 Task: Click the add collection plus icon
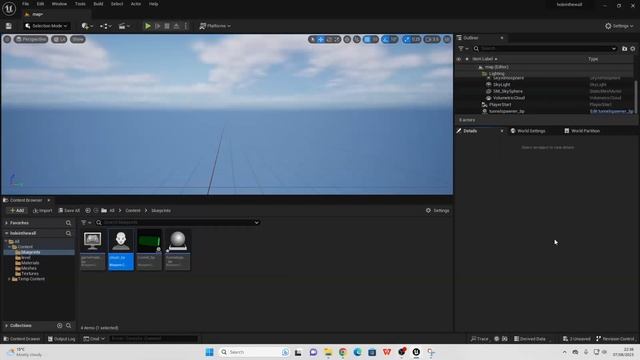60,326
